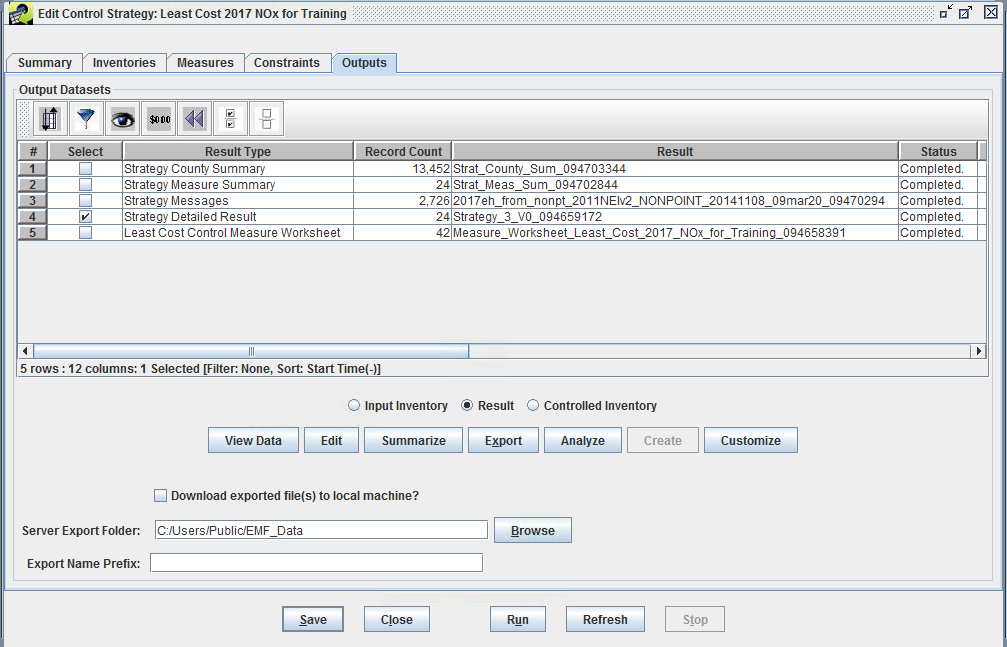Browse for a server export folder
The width and height of the screenshot is (1007, 647).
[x=532, y=530]
